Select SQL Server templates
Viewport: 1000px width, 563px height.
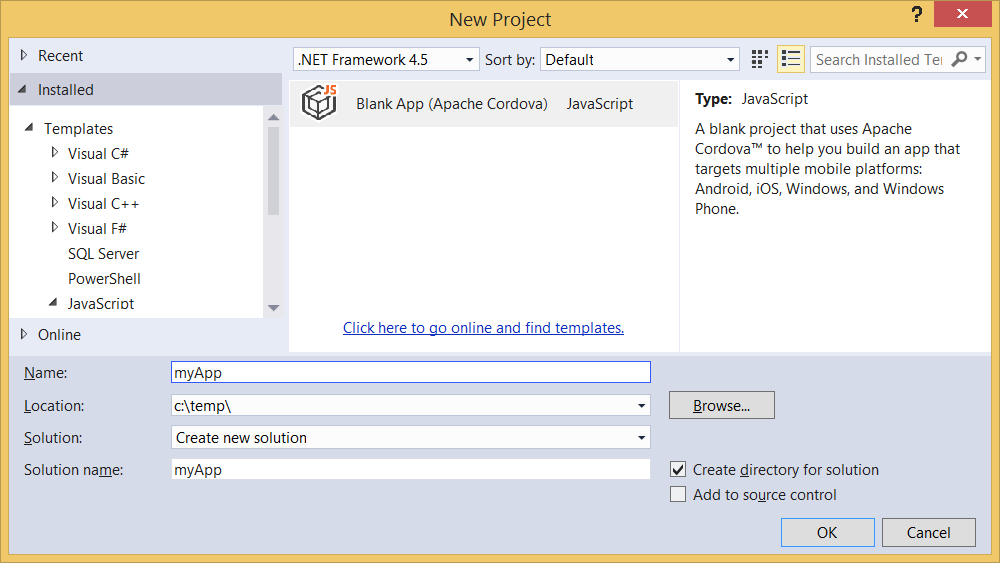(x=103, y=254)
